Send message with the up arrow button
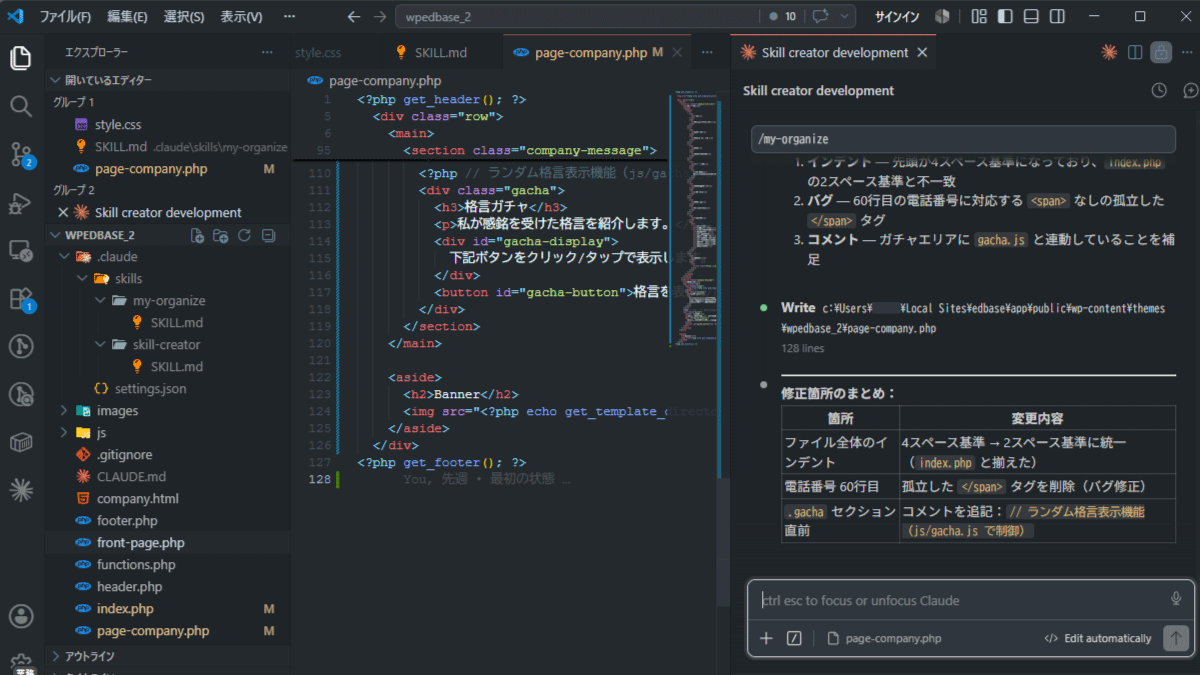Viewport: 1200px width, 675px height. pos(1176,638)
